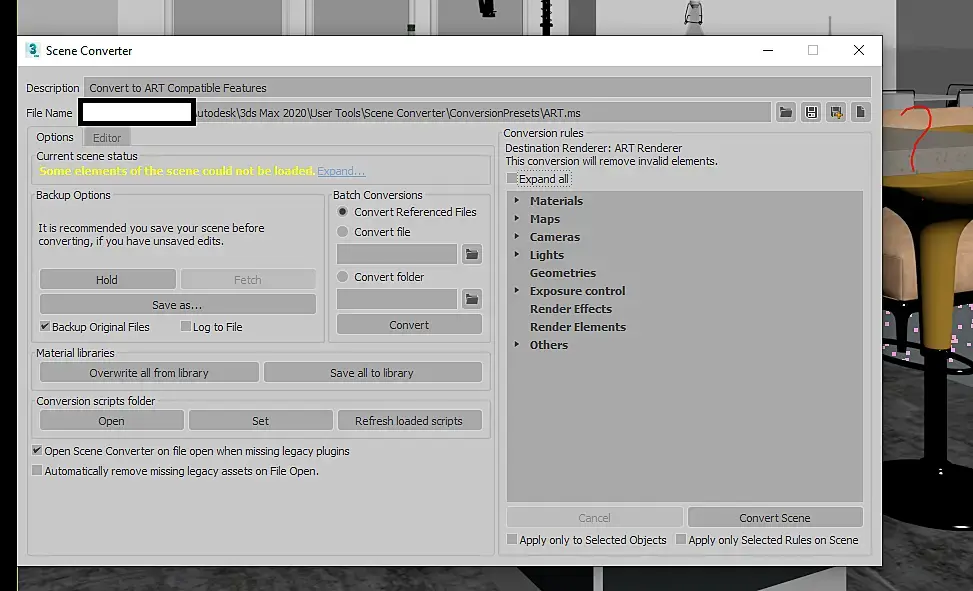973x591 pixels.
Task: Enable the Log to File checkbox
Action: point(186,327)
